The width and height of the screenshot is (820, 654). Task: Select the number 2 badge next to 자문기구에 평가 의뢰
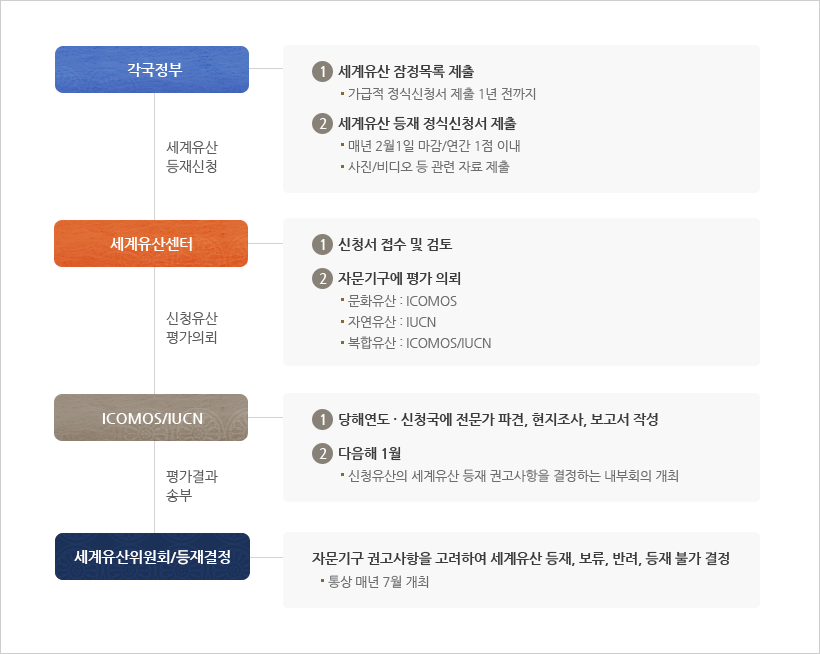click(x=322, y=278)
